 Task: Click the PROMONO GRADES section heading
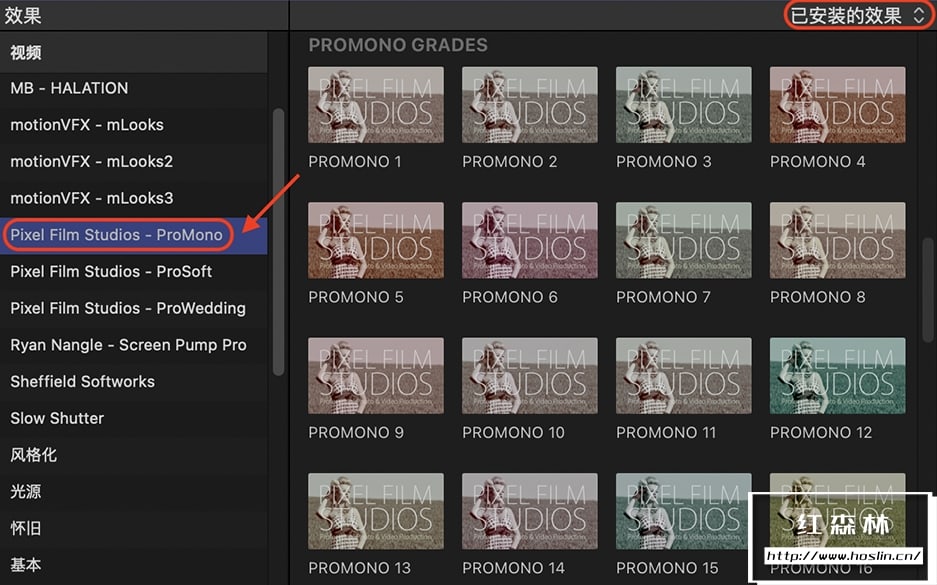click(398, 45)
